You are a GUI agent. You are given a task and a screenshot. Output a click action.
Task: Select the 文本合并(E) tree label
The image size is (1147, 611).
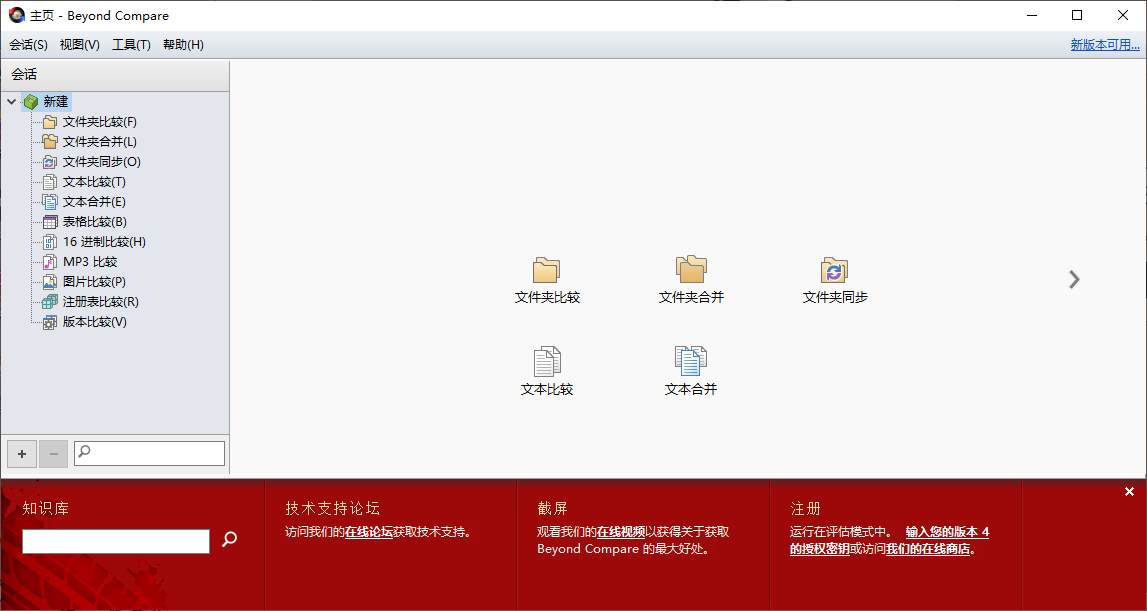coord(94,201)
